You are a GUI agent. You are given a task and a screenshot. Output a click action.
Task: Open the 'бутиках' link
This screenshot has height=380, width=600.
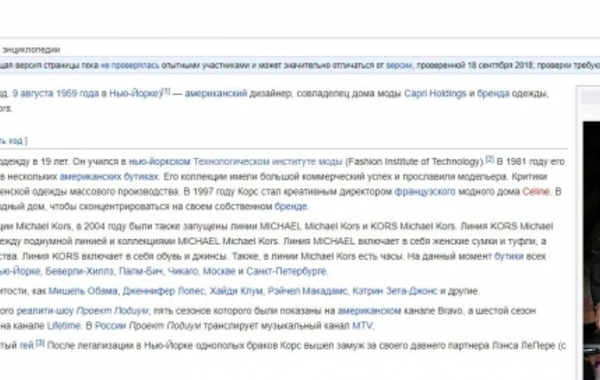(141, 177)
